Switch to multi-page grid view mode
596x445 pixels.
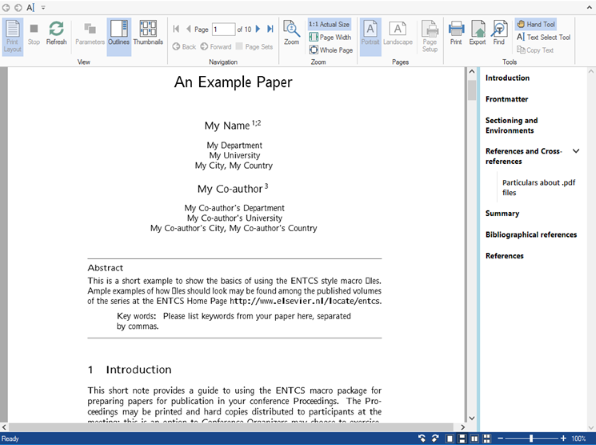point(487,439)
